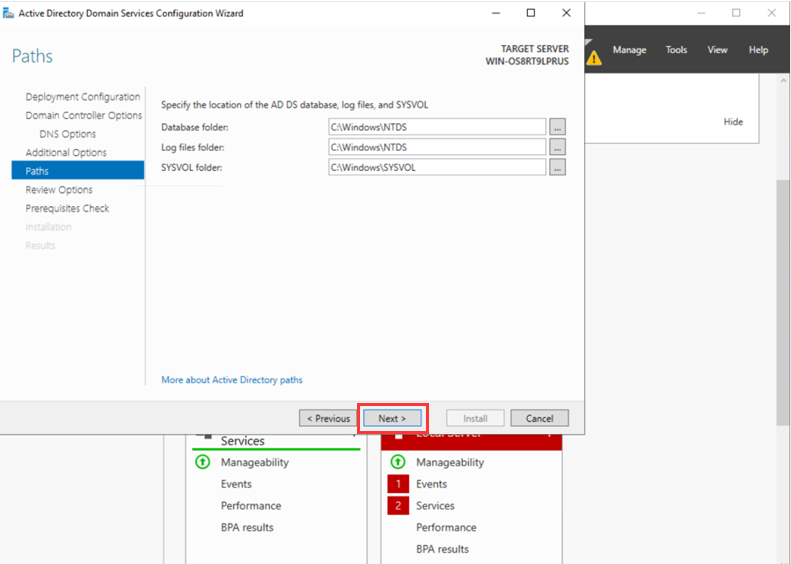Viewport: 791px width, 564px height.
Task: Click inside the Database folder text field
Action: [x=437, y=127]
